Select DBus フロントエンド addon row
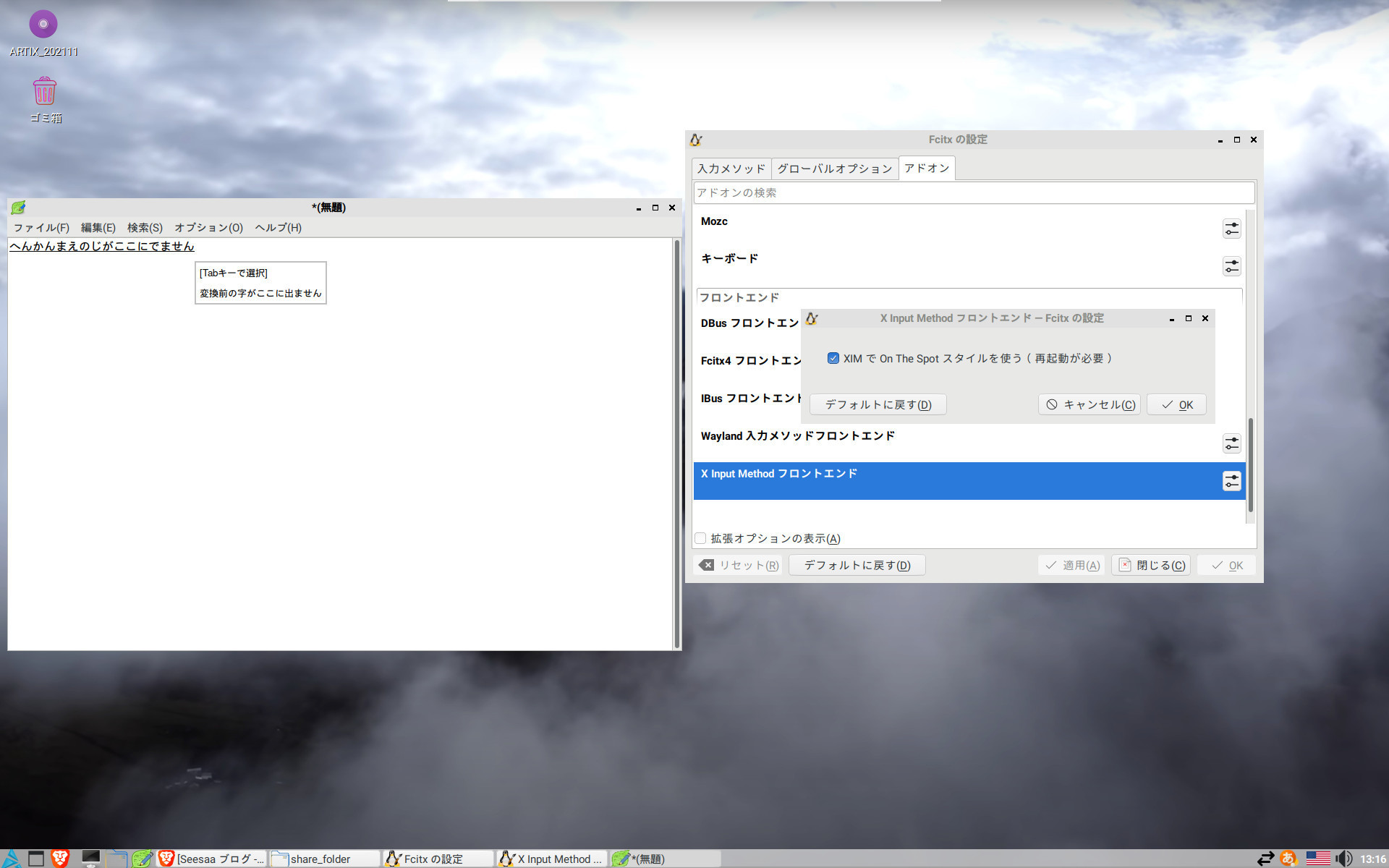Viewport: 1389px width, 868px height. click(x=748, y=323)
